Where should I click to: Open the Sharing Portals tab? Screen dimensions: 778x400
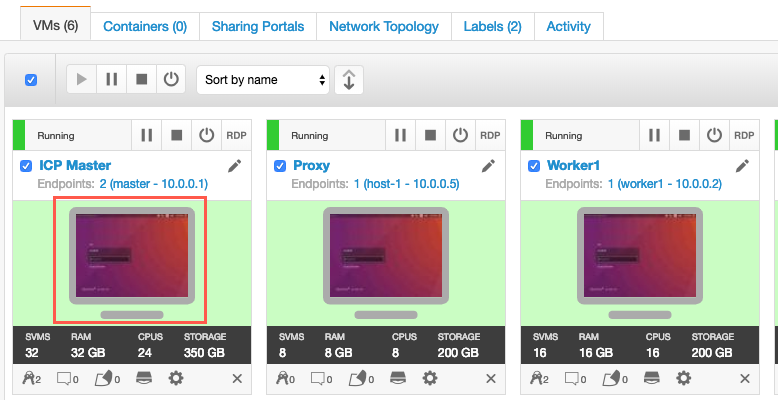pos(258,26)
